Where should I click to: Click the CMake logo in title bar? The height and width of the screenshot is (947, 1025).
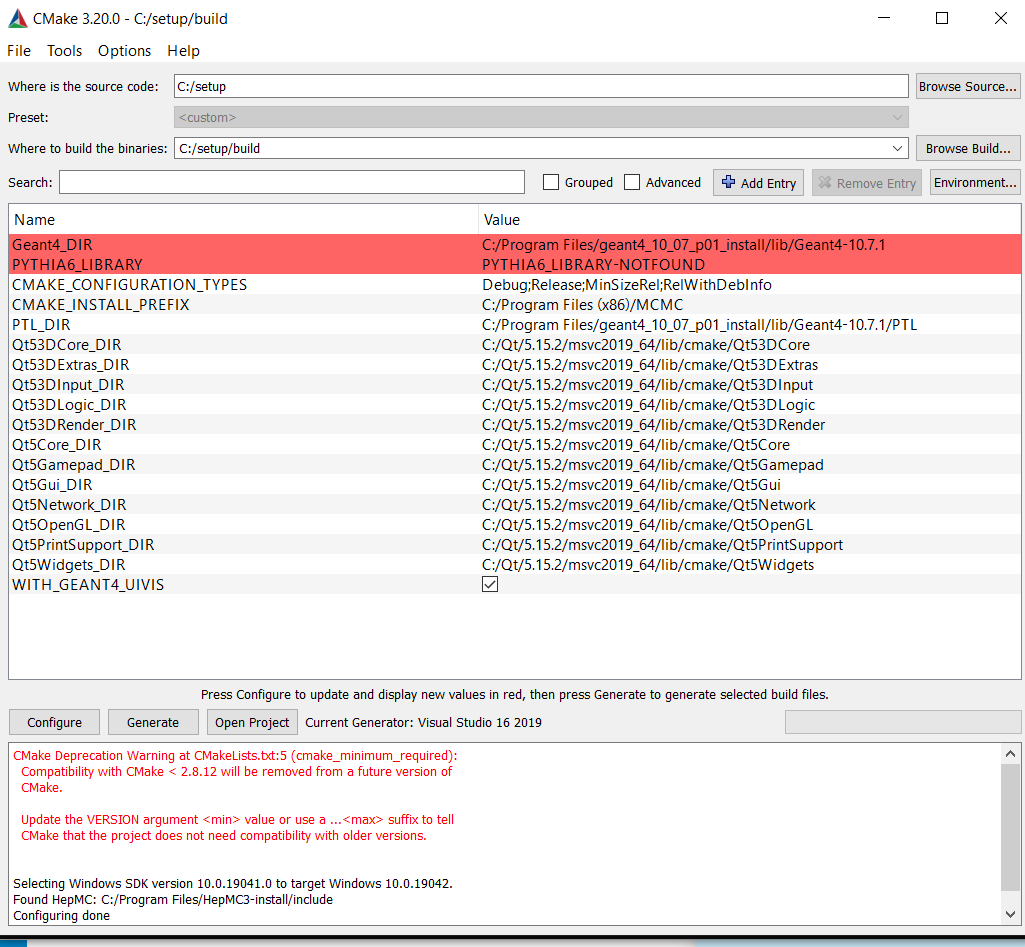[x=17, y=18]
